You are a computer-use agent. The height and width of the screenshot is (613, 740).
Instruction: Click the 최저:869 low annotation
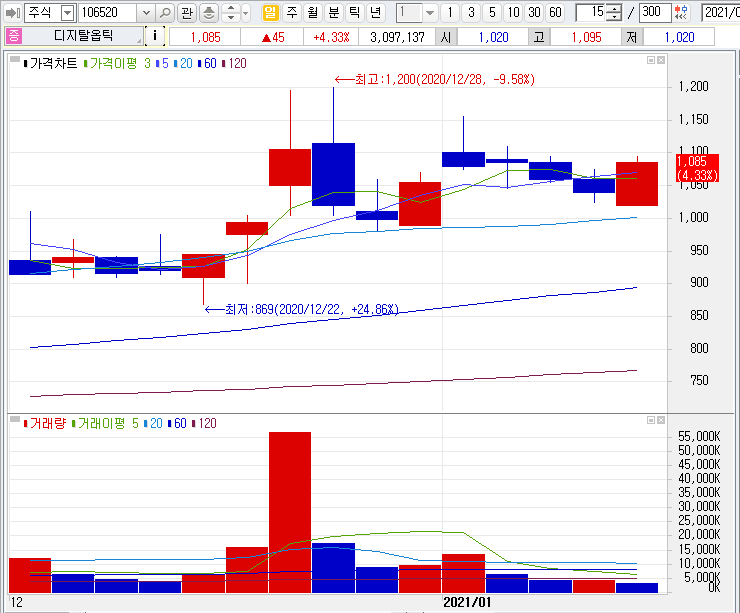click(302, 310)
